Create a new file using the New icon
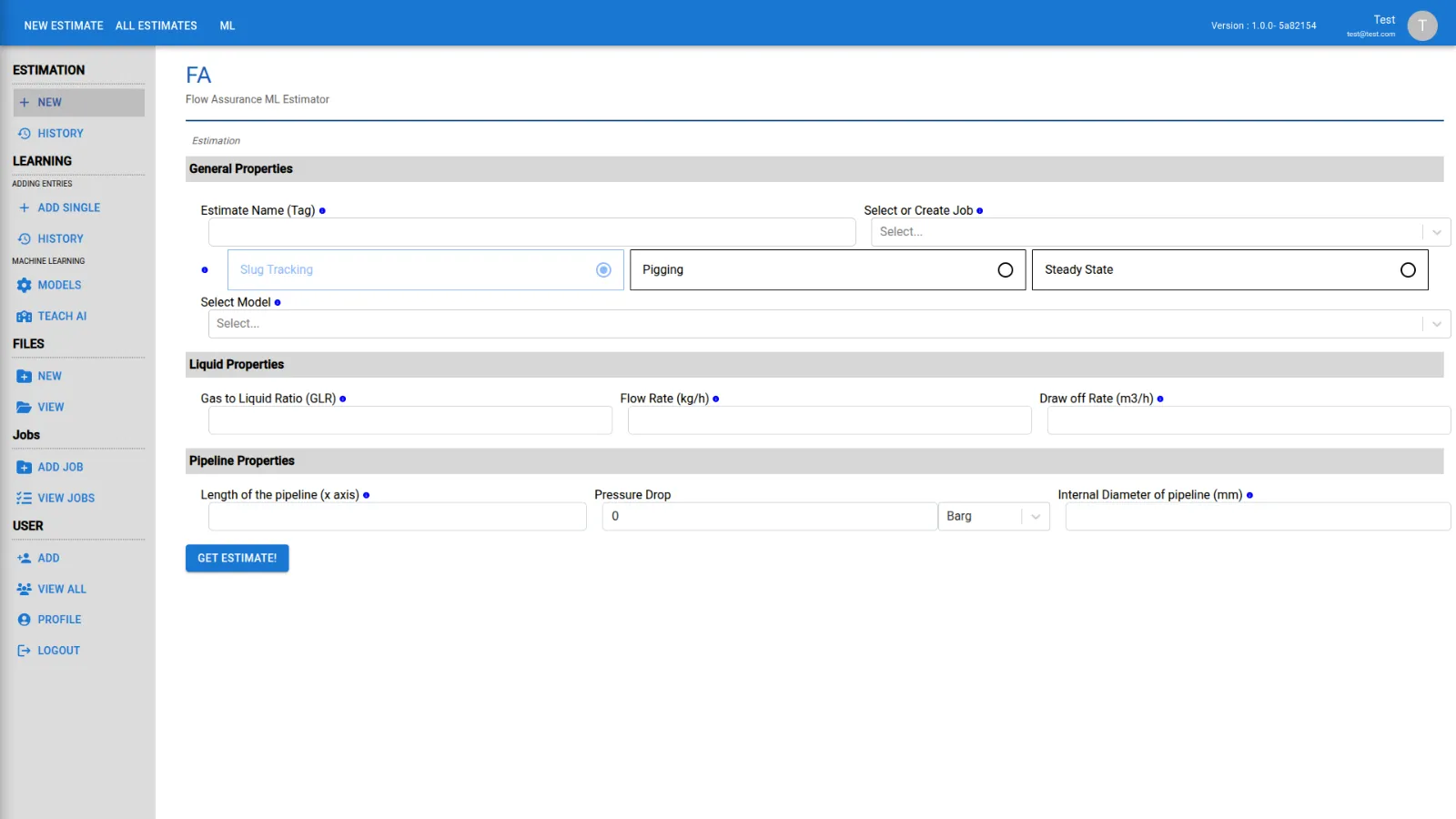The width and height of the screenshot is (1456, 819). click(24, 376)
